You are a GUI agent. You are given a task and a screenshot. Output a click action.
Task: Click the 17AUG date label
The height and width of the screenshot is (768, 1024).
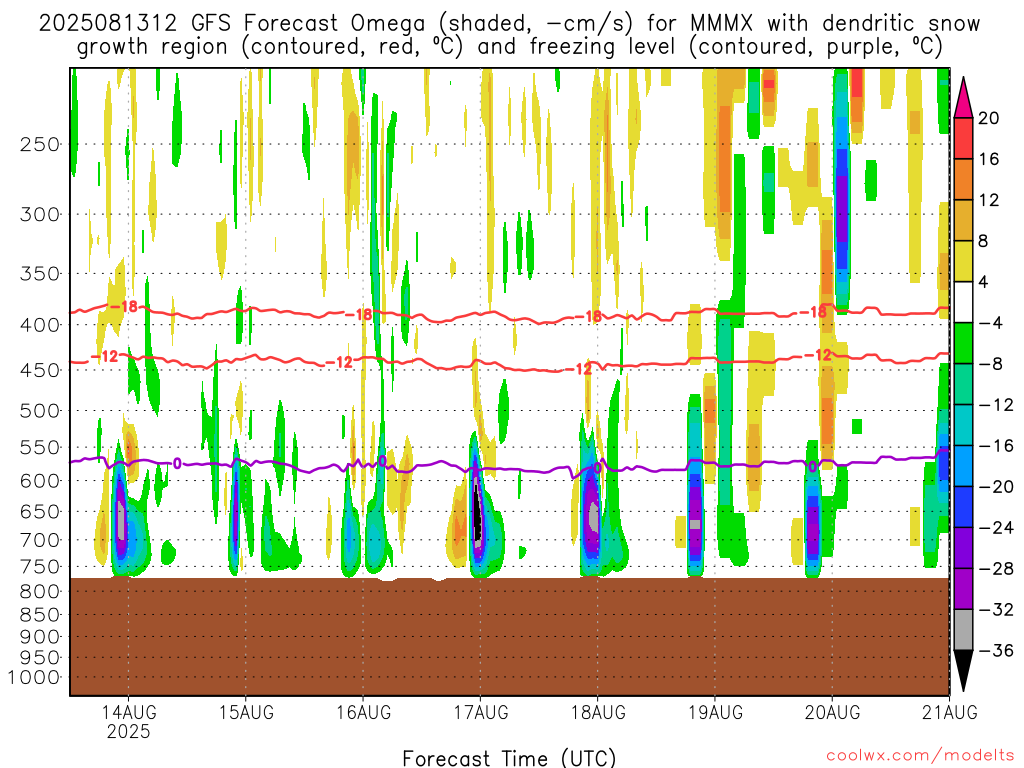click(x=481, y=712)
